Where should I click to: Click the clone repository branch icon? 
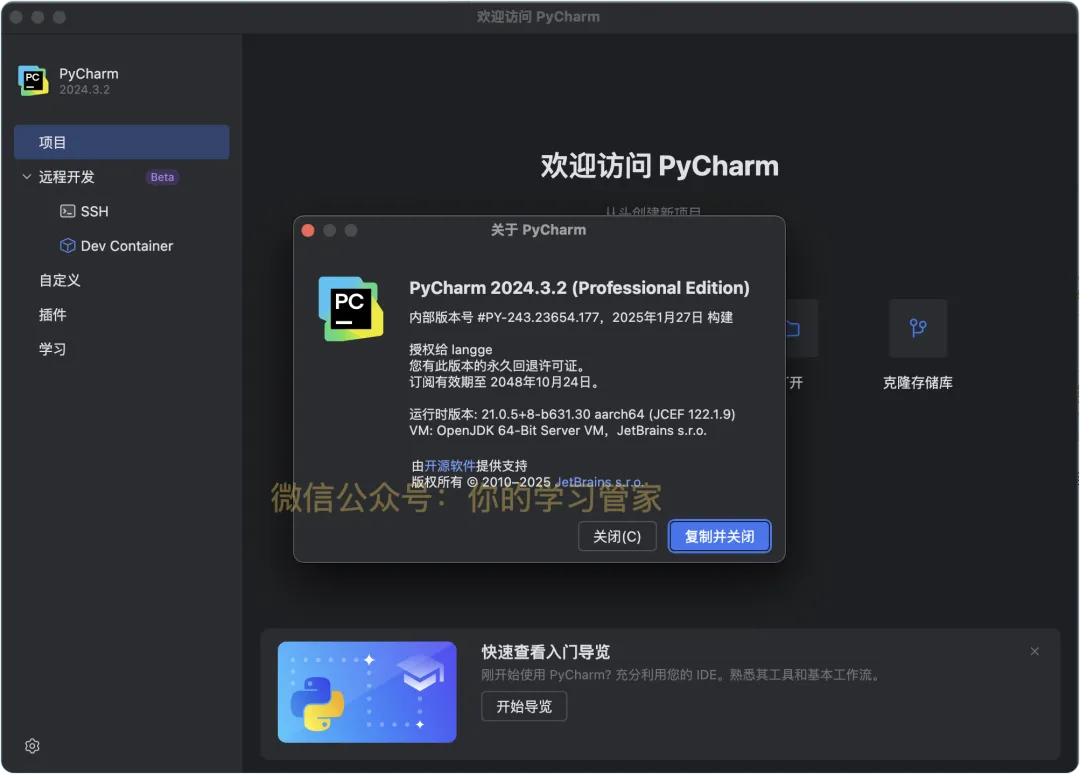917,328
